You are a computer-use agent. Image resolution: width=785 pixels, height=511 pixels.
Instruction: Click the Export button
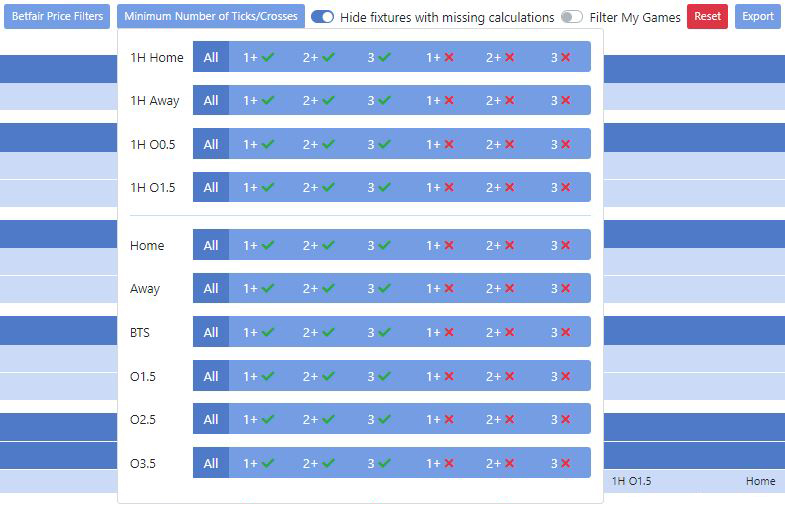click(757, 17)
